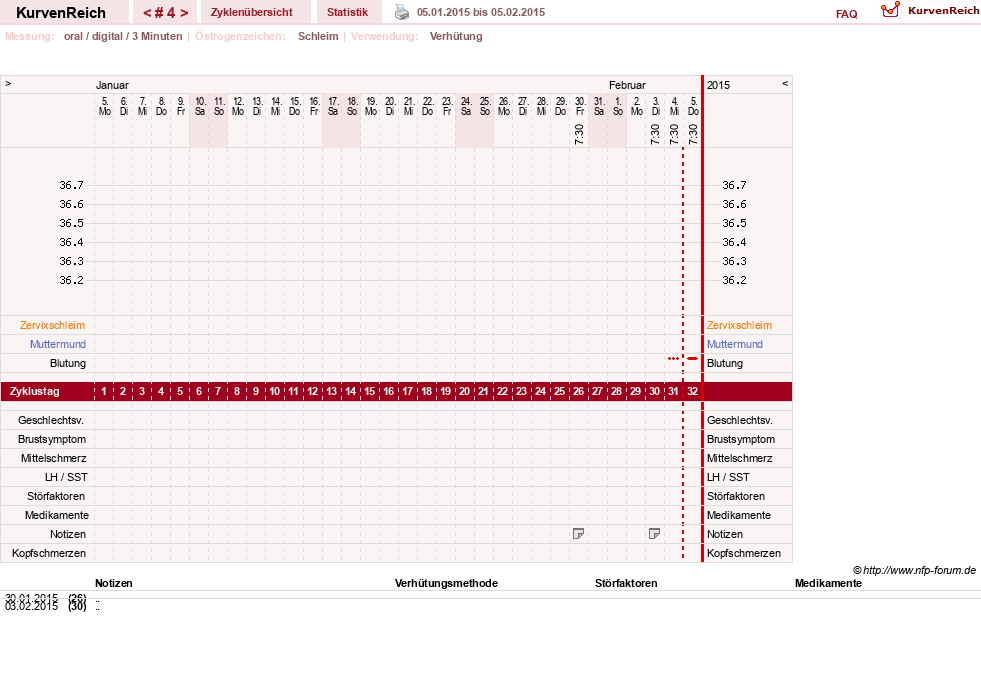Open the FAQ link

click(x=846, y=14)
